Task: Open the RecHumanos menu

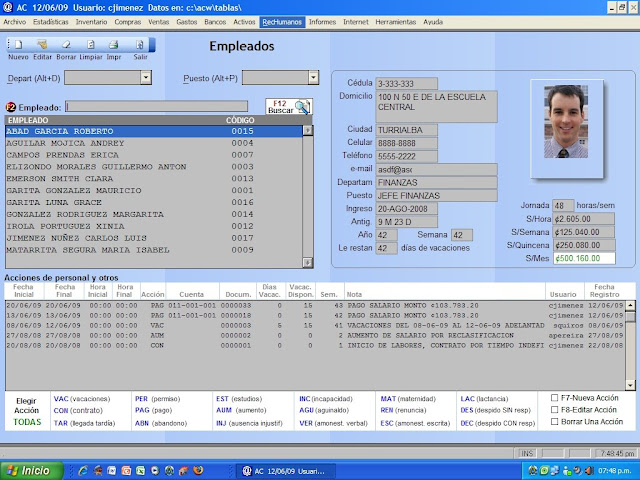Action: 282,22
